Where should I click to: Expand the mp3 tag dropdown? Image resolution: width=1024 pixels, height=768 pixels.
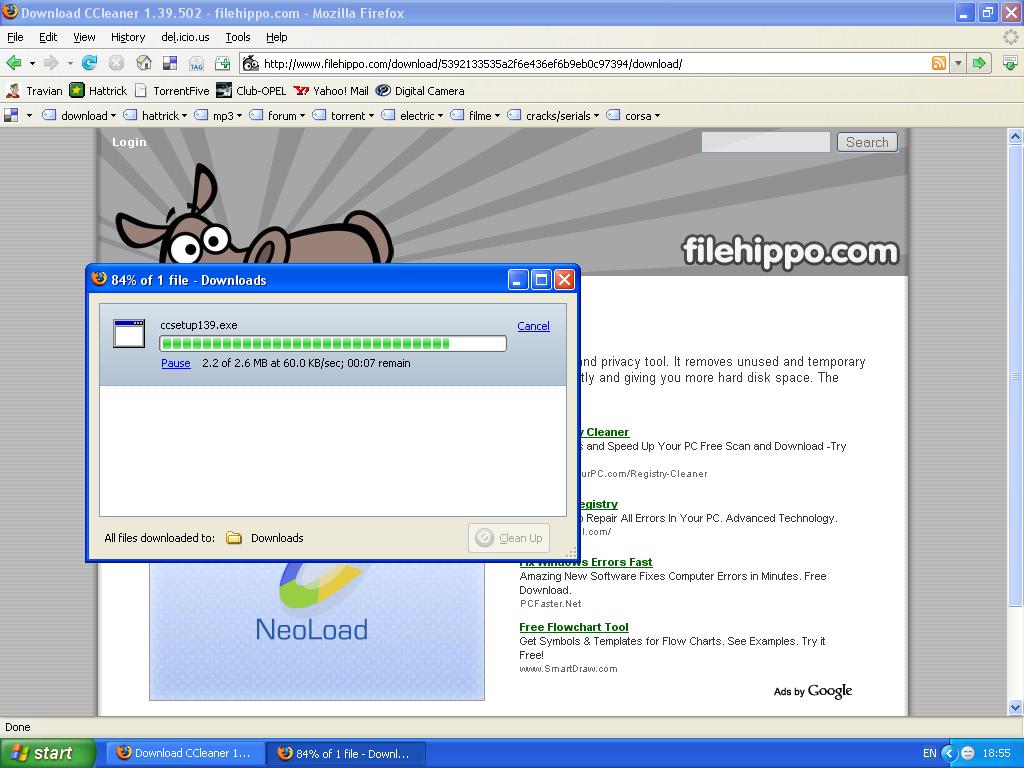[x=219, y=116]
